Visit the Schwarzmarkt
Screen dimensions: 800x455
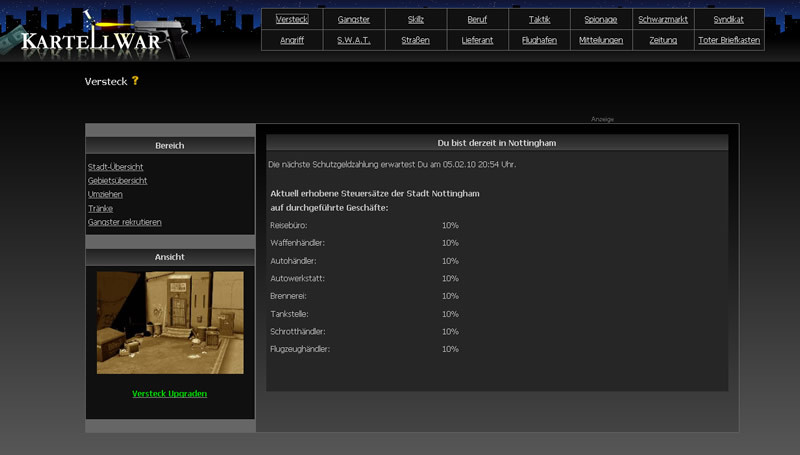663,19
